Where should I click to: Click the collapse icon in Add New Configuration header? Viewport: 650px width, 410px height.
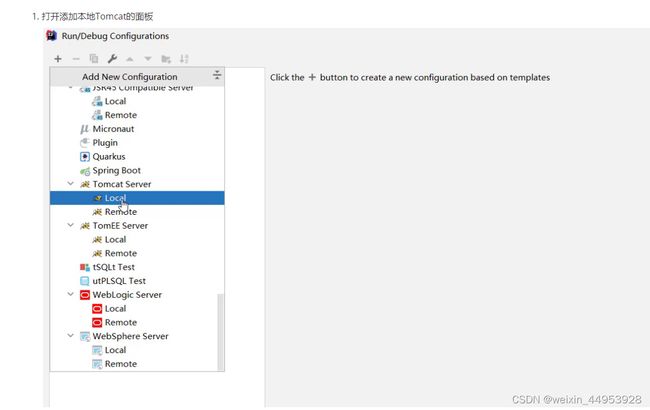[x=217, y=75]
